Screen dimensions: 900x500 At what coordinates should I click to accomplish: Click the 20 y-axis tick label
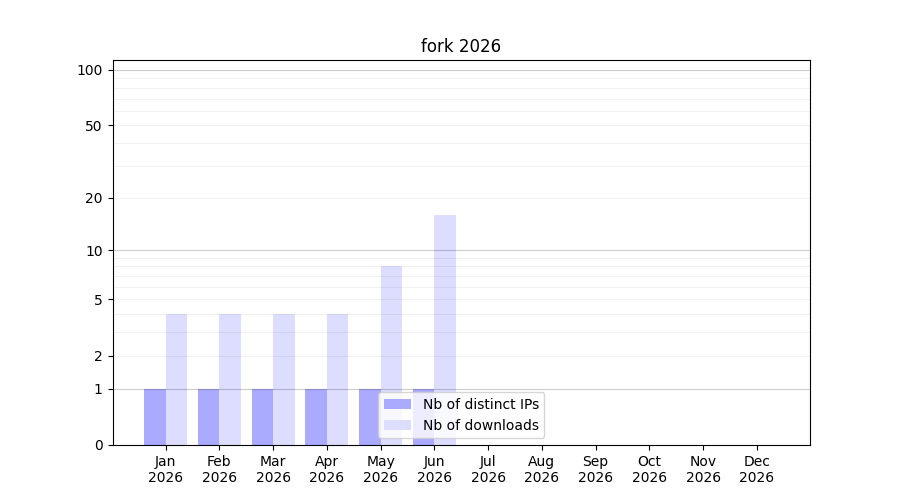point(94,199)
